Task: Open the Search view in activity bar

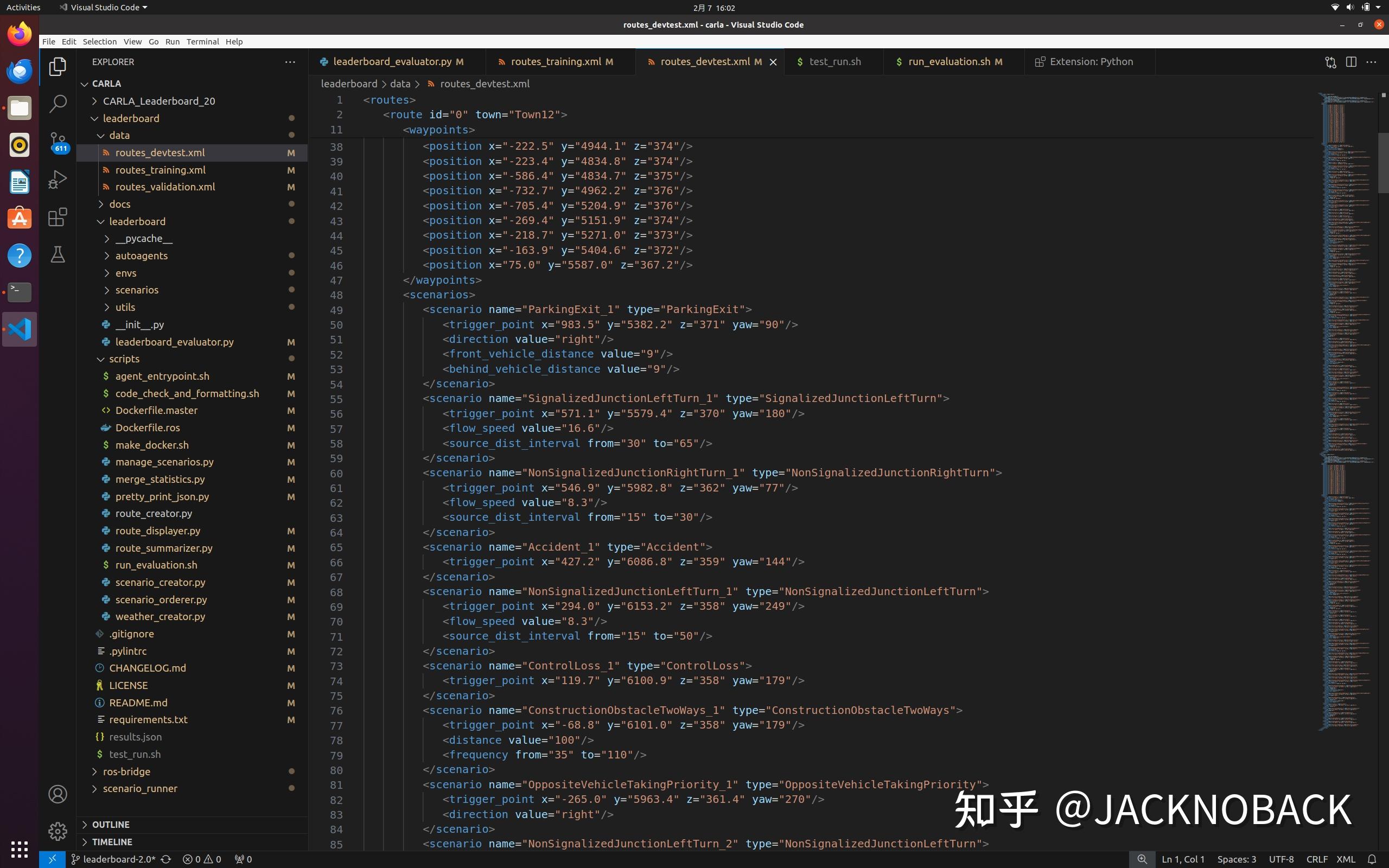Action: pos(58,104)
